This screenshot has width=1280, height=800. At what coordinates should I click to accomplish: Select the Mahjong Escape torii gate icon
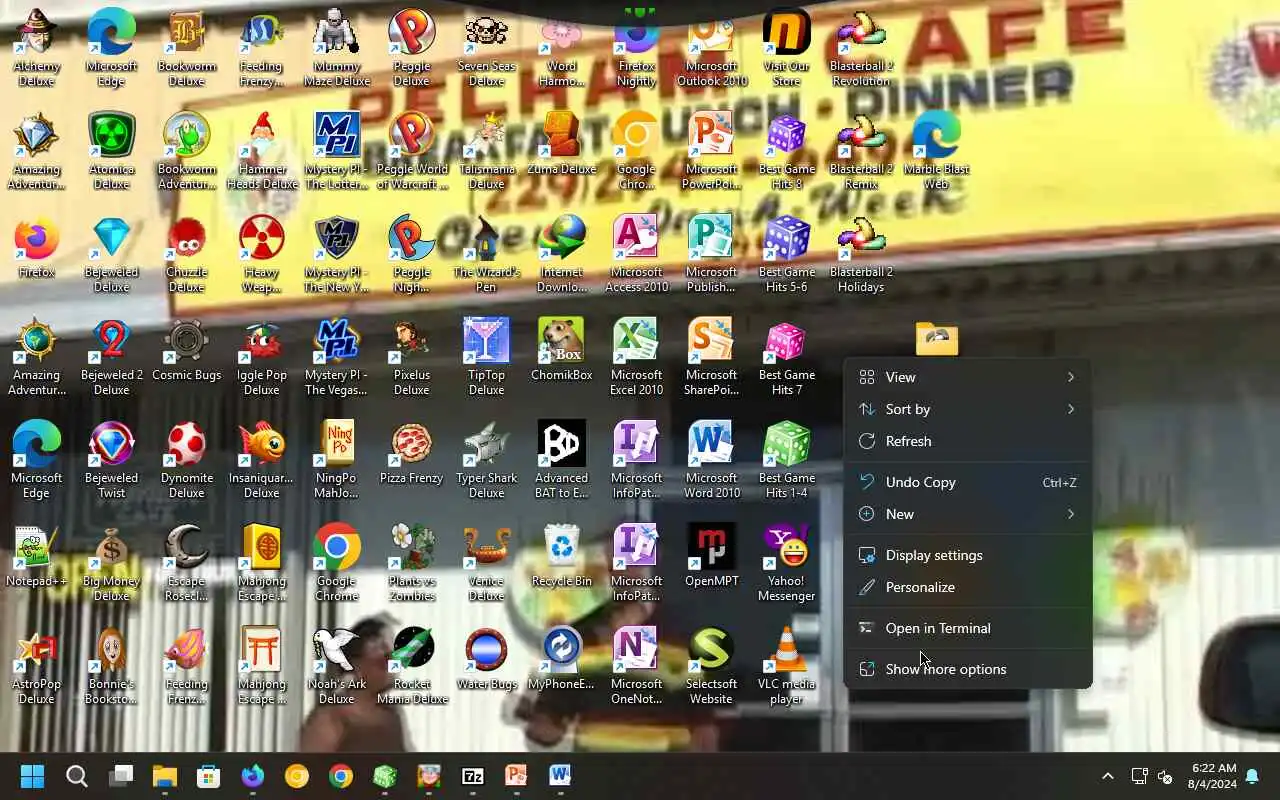[261, 666]
